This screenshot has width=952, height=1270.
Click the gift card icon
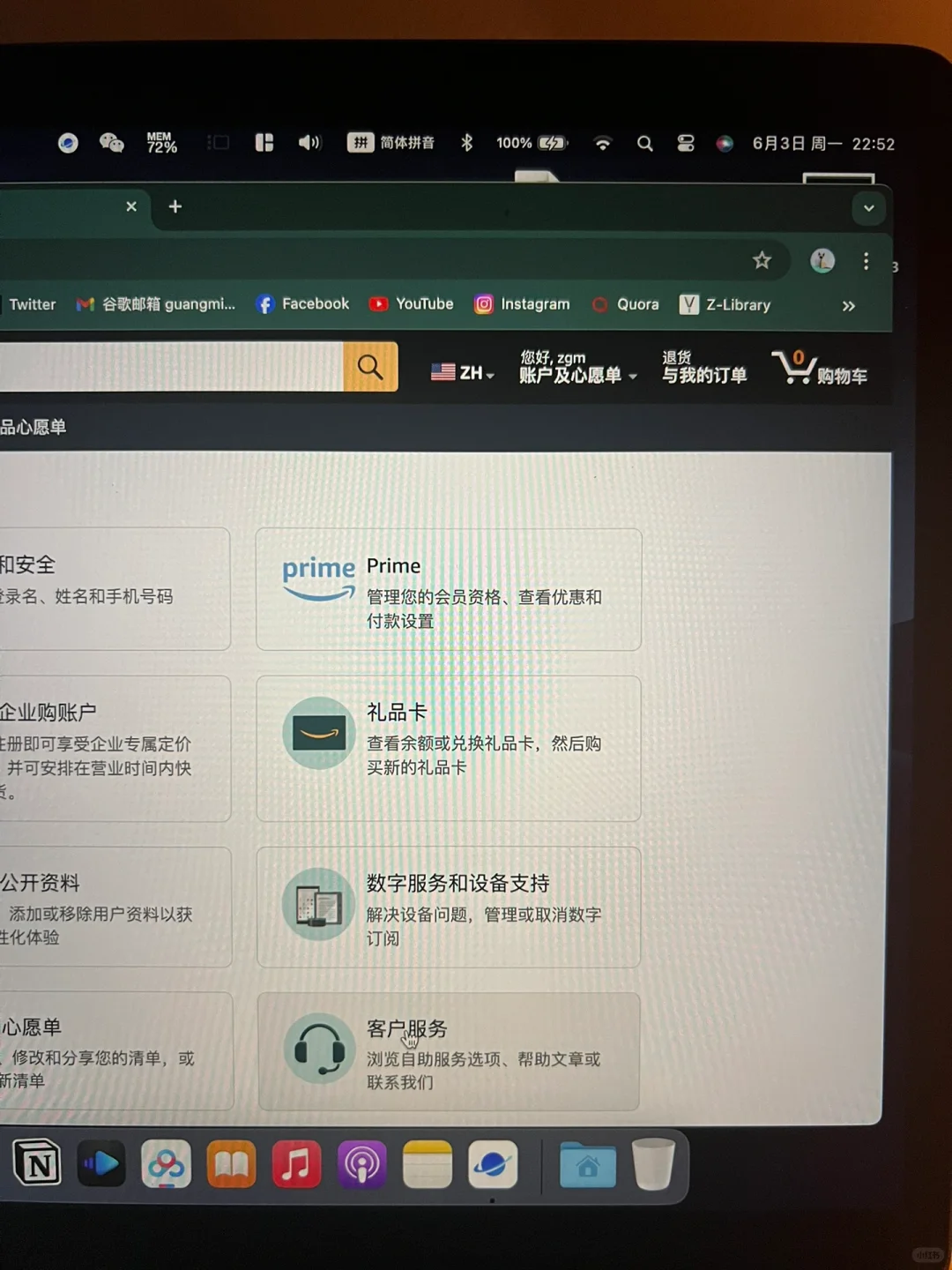click(319, 733)
